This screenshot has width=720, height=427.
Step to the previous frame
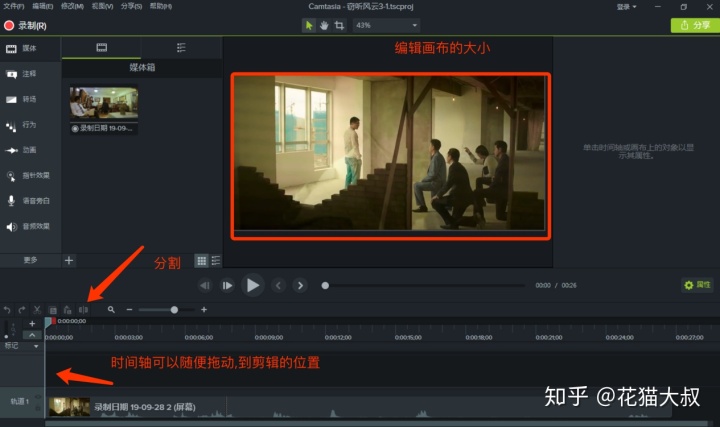(x=205, y=286)
